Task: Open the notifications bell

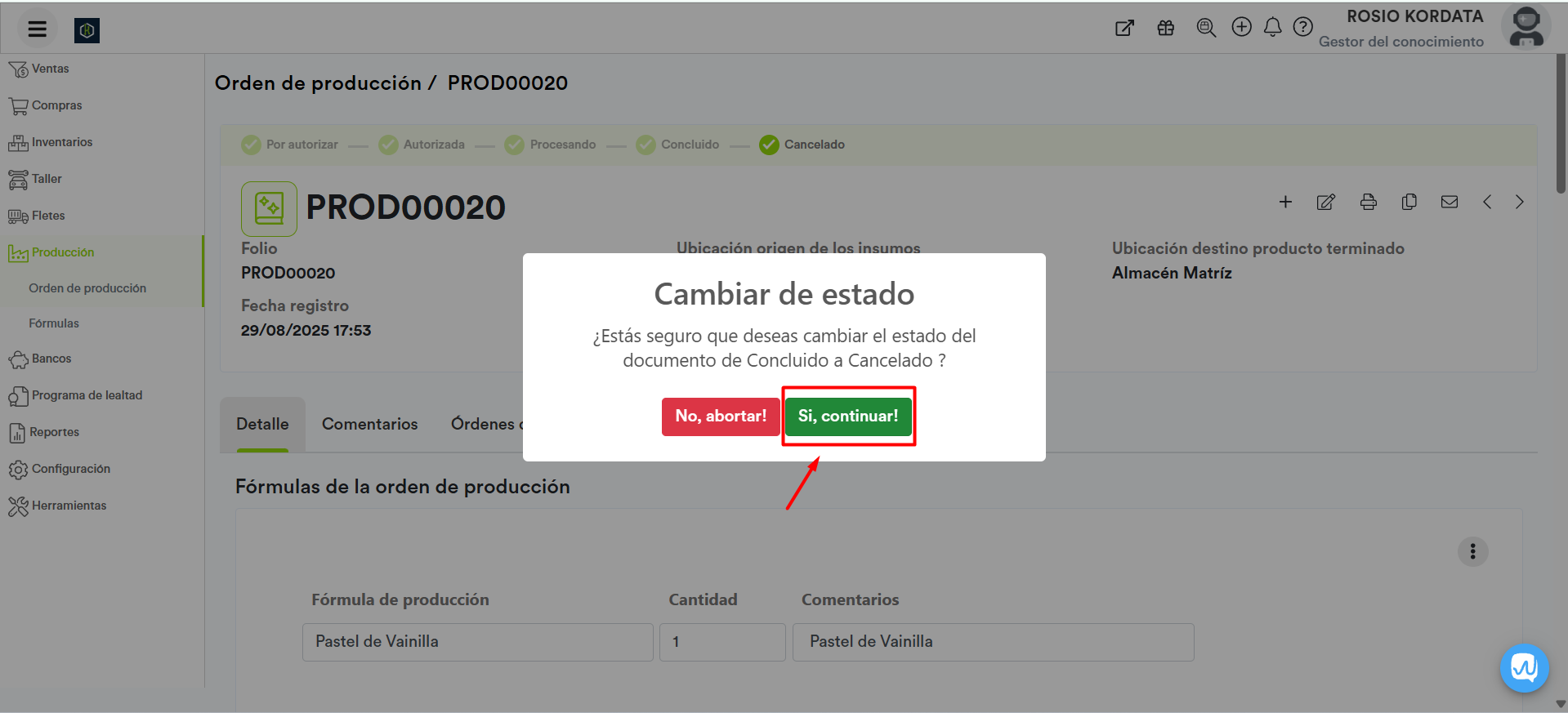Action: coord(1272,28)
